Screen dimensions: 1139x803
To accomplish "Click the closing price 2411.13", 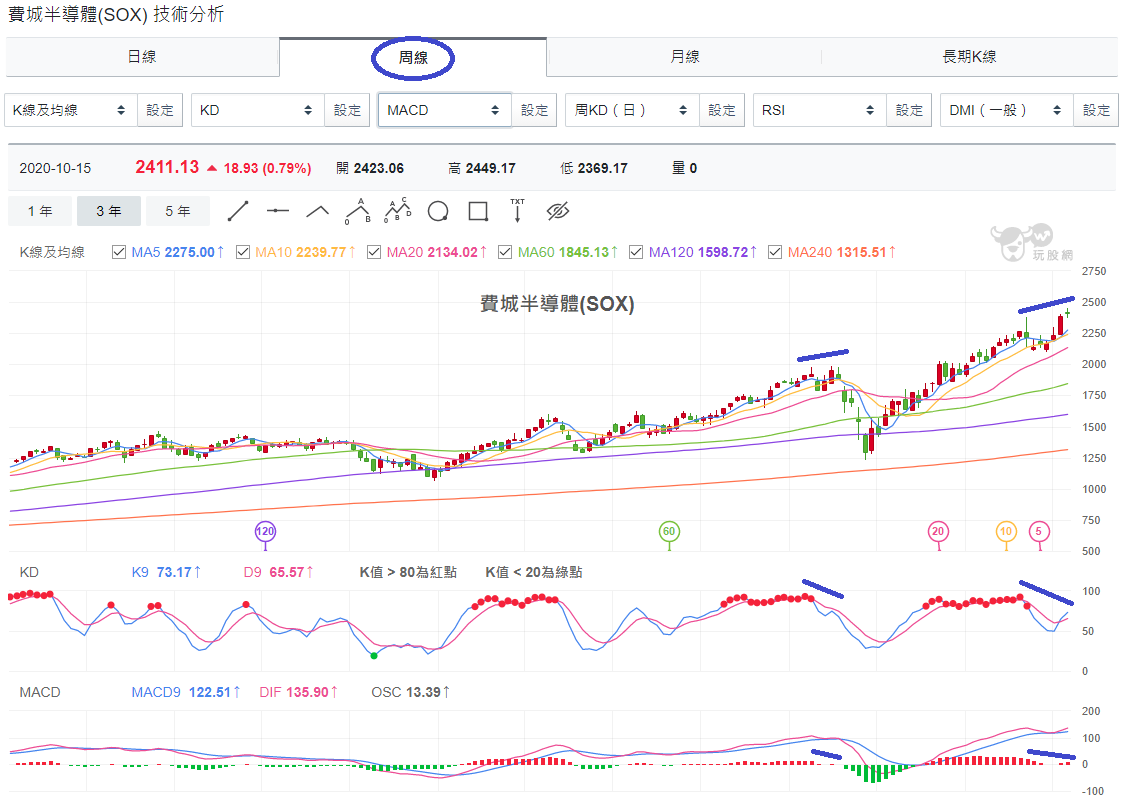I will 167,167.
